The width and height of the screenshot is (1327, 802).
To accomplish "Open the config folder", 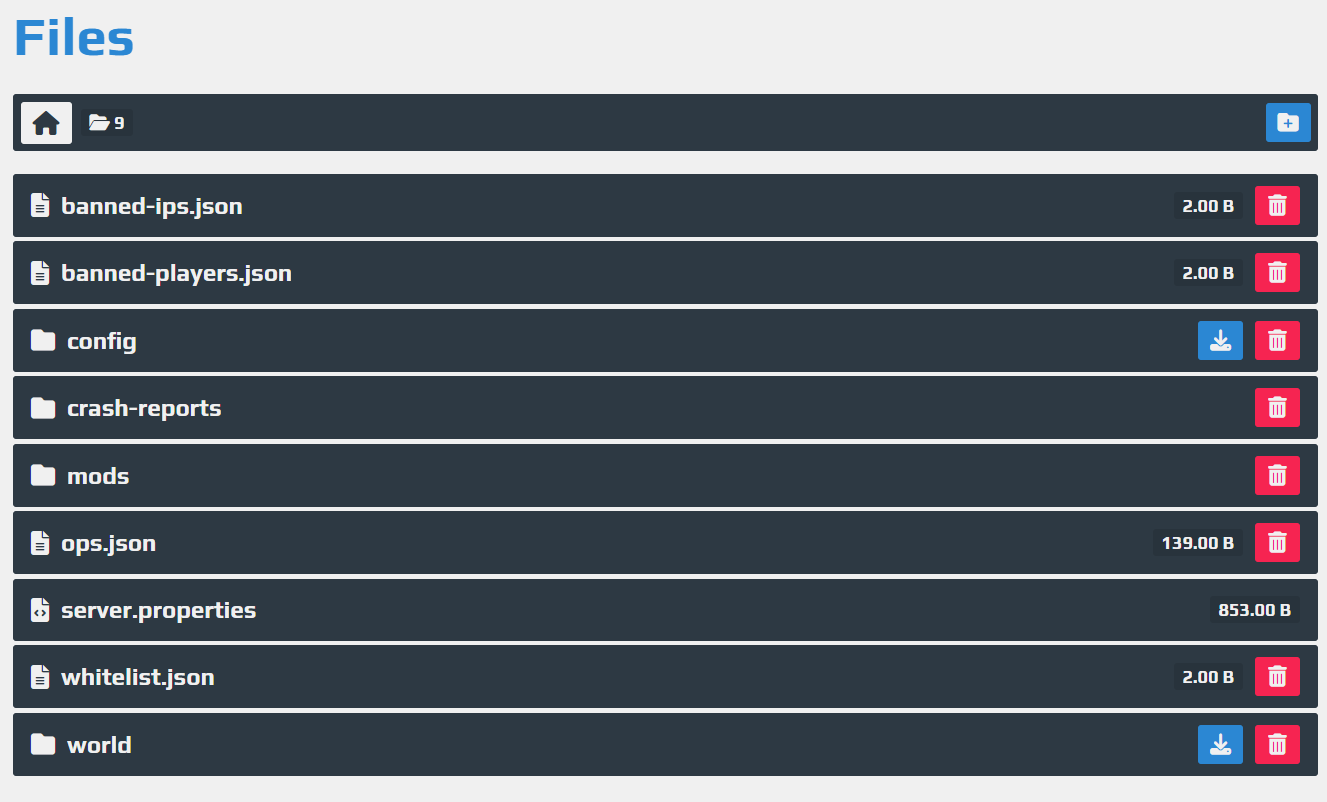I will [x=101, y=341].
